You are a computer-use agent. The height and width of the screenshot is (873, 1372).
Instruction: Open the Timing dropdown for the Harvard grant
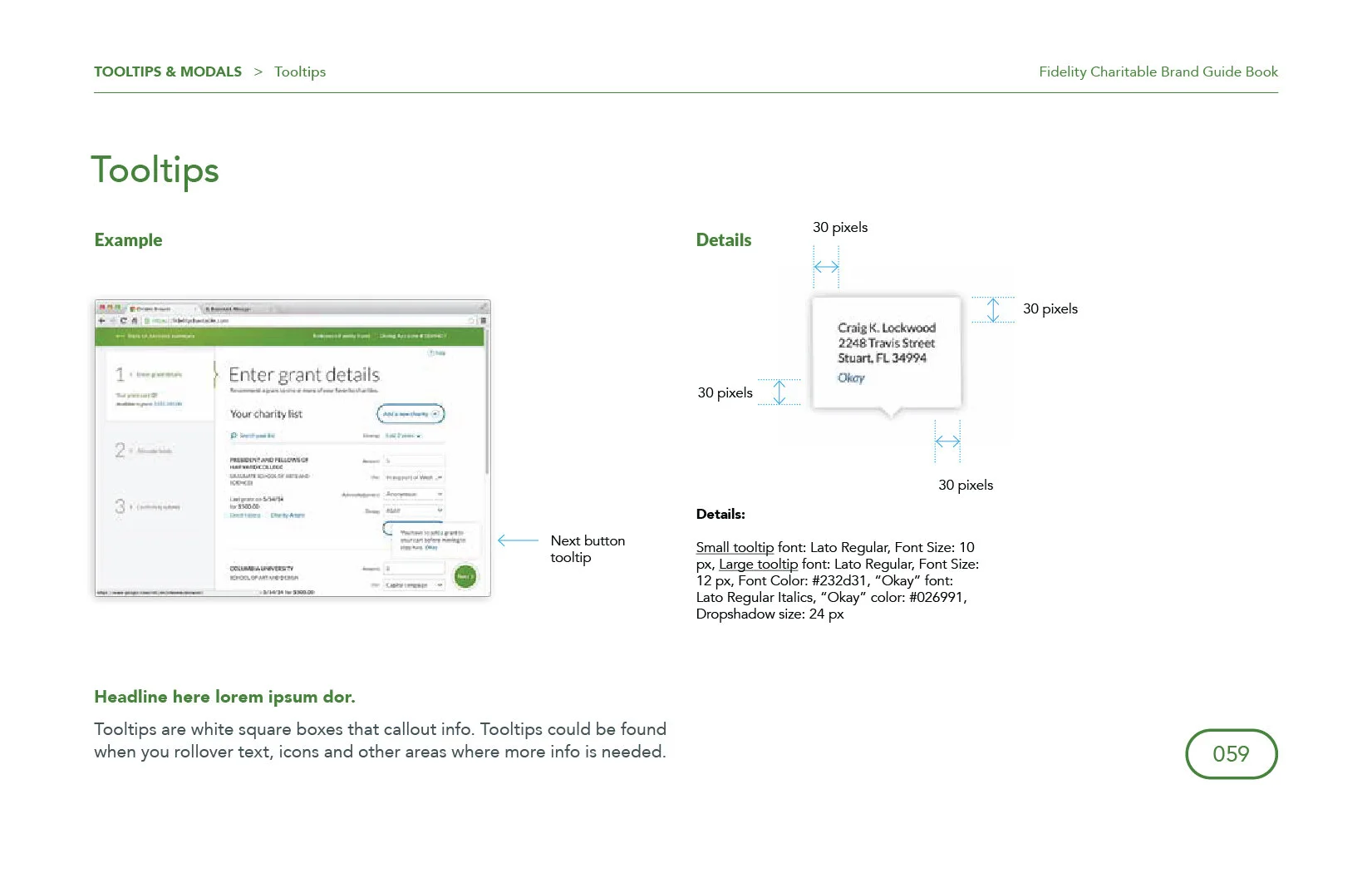point(414,510)
